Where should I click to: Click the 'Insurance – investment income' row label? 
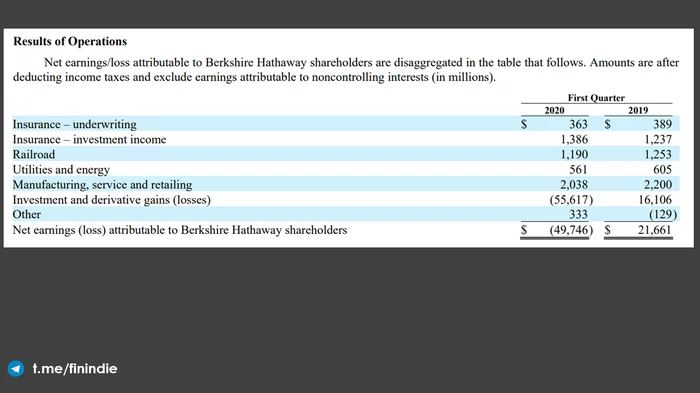[x=89, y=139]
